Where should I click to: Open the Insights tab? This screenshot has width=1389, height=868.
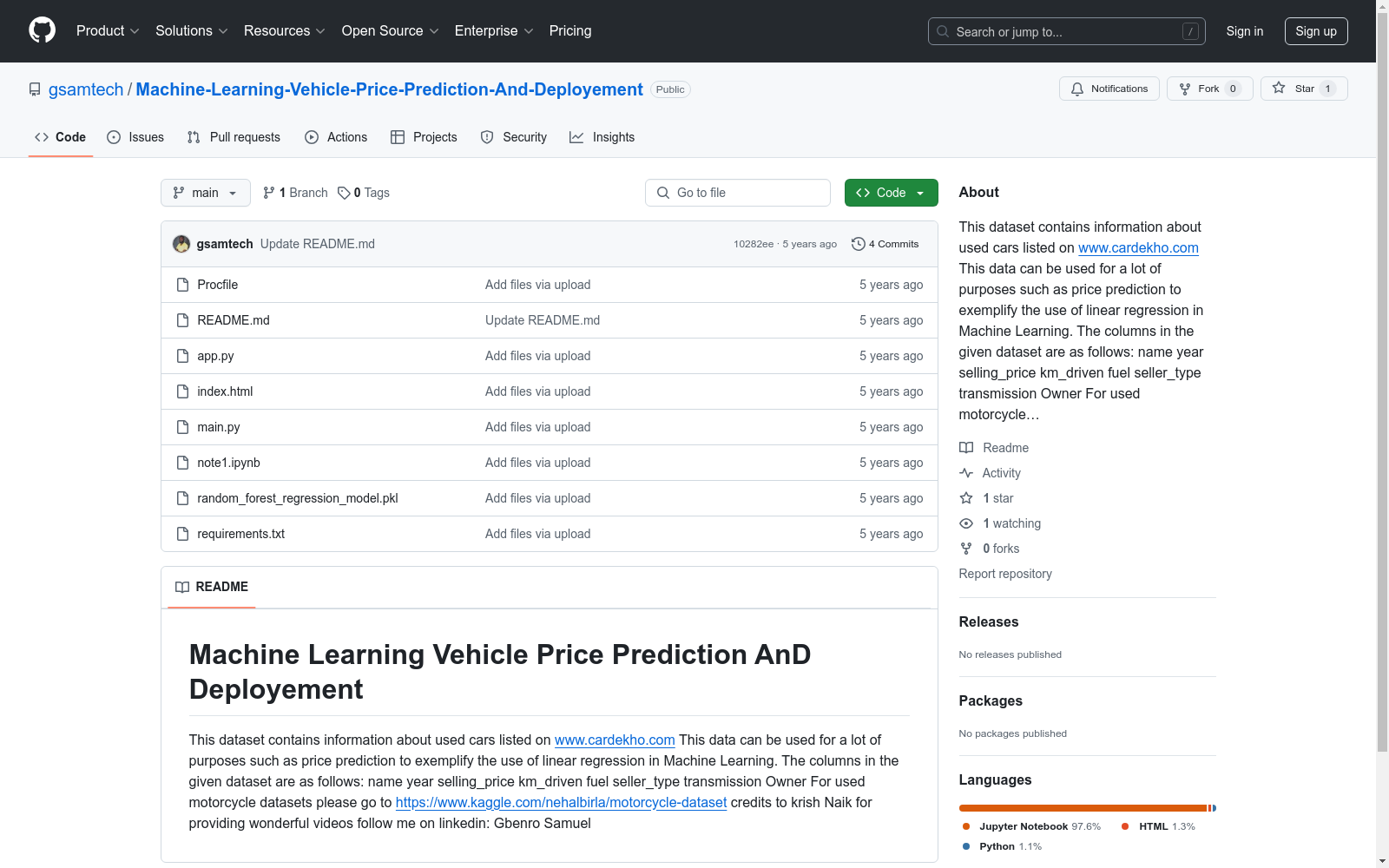point(602,137)
